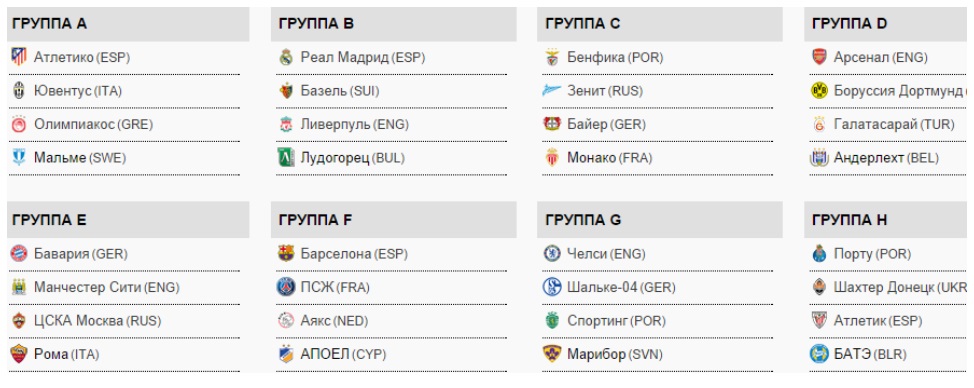This screenshot has width=974, height=388.
Task: Click the ГРУППА G header
Action: point(660,220)
